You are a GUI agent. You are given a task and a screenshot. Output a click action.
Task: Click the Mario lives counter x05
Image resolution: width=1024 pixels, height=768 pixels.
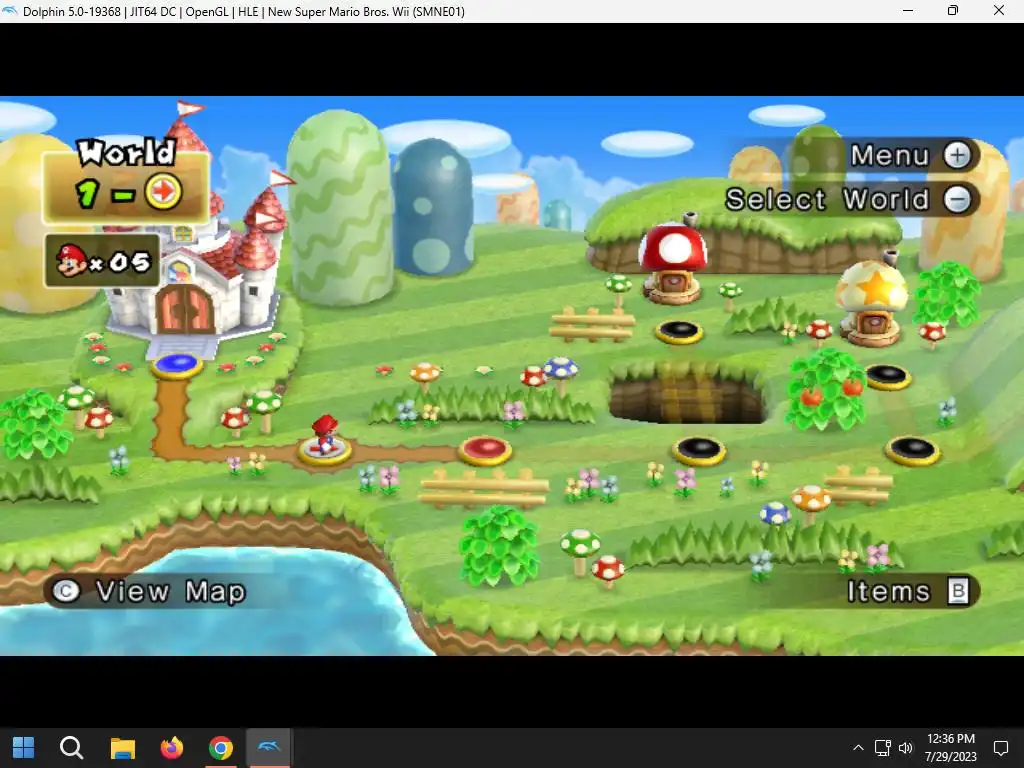[x=103, y=261]
